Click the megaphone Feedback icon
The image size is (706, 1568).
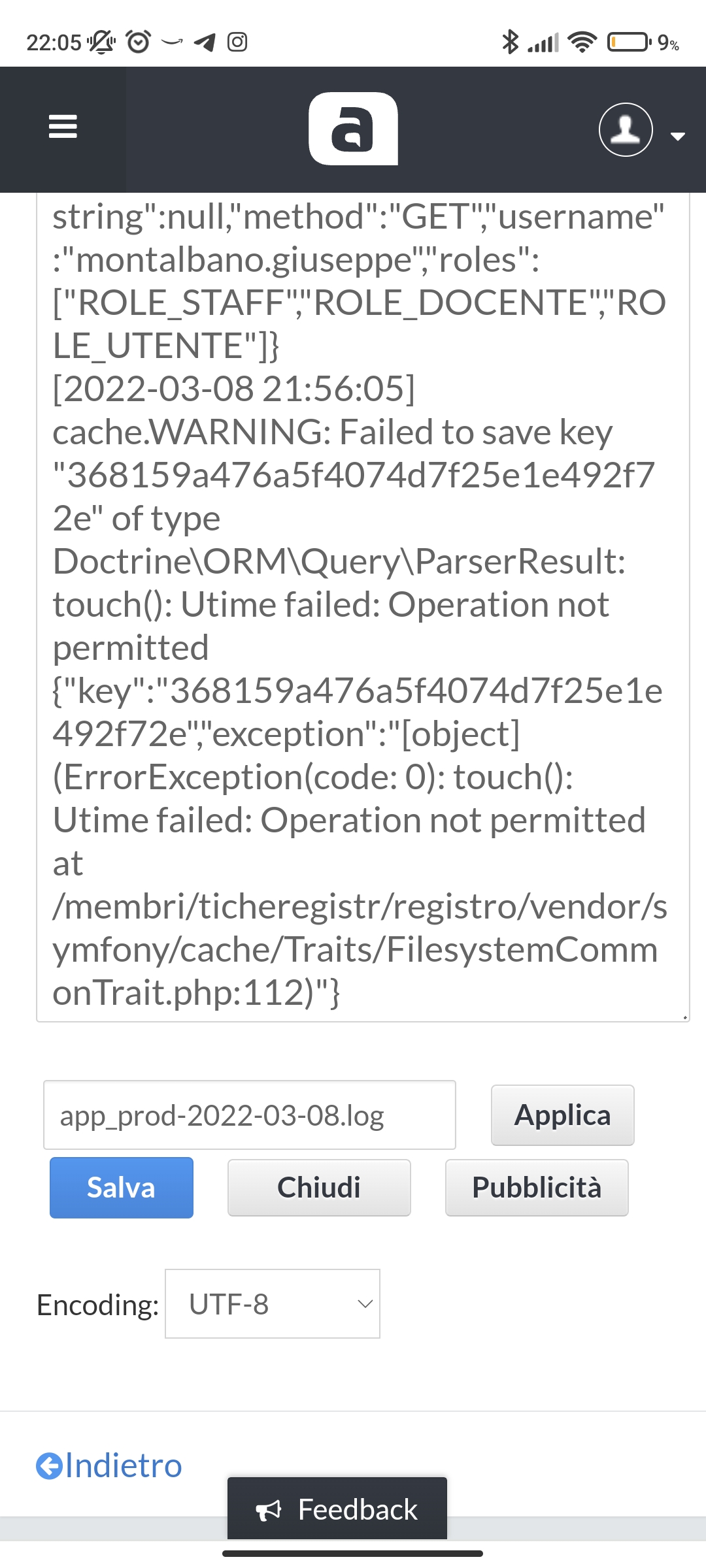(270, 1510)
